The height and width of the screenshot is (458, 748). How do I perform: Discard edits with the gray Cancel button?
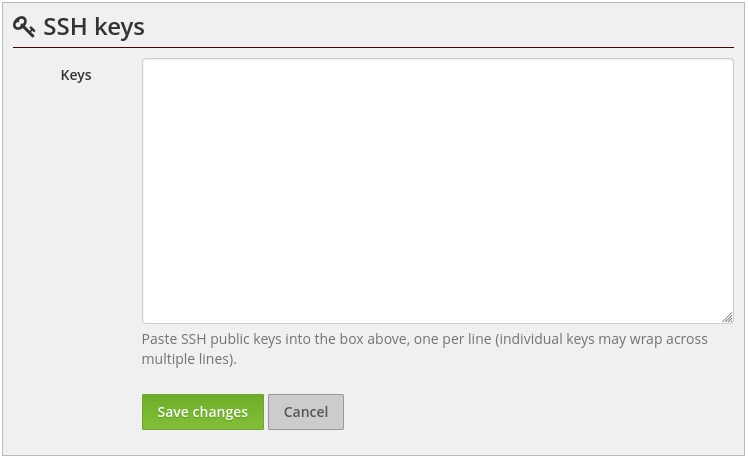[x=306, y=412]
